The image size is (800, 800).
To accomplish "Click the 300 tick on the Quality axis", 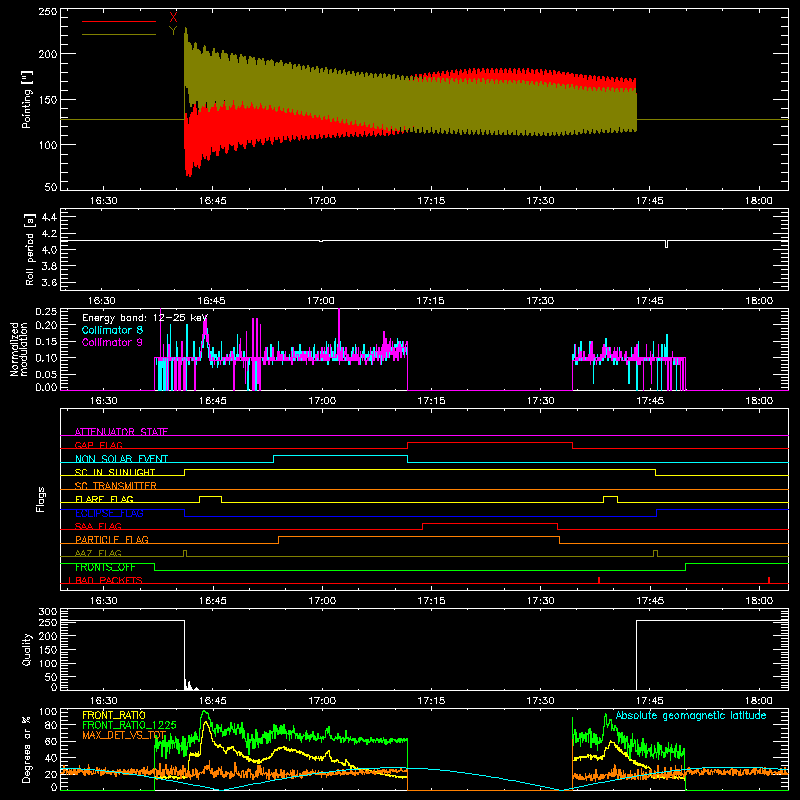I will (x=47, y=612).
